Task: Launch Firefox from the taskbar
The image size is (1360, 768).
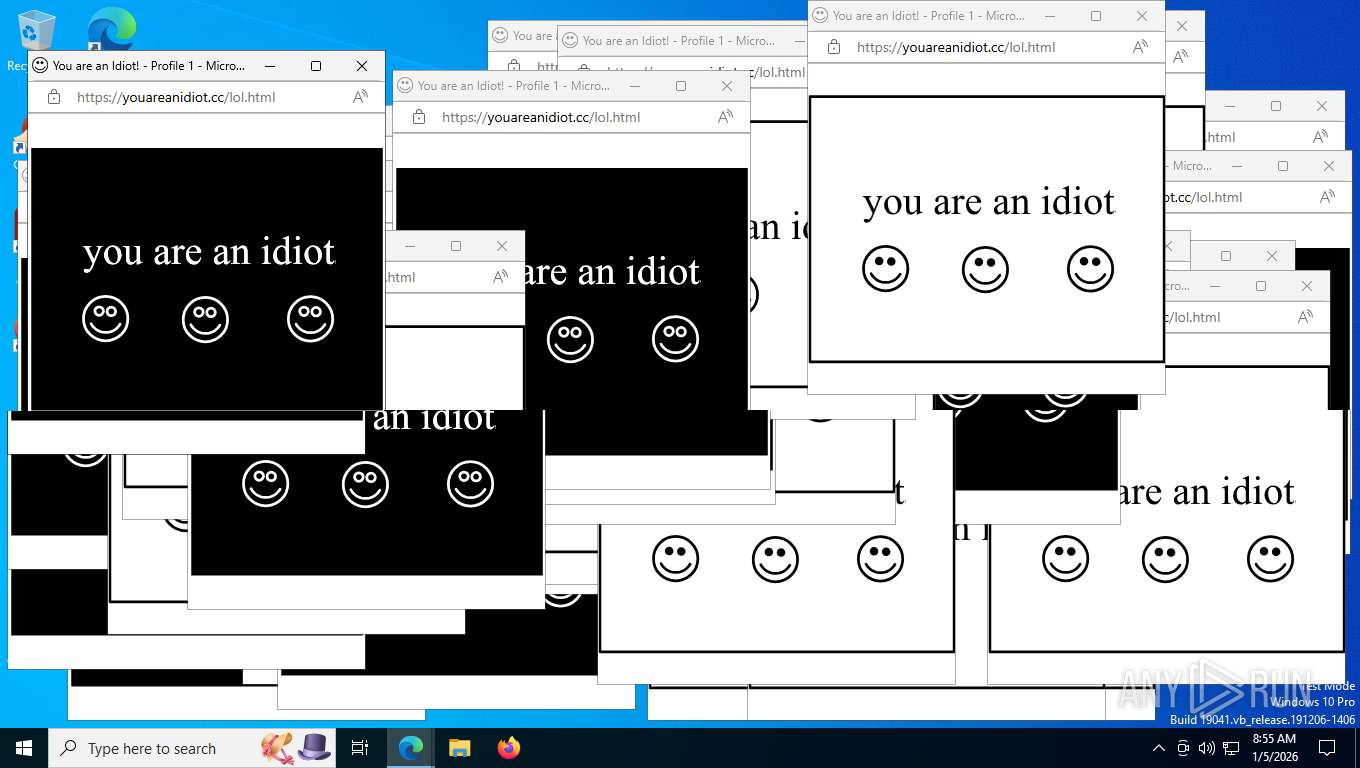Action: (x=509, y=748)
